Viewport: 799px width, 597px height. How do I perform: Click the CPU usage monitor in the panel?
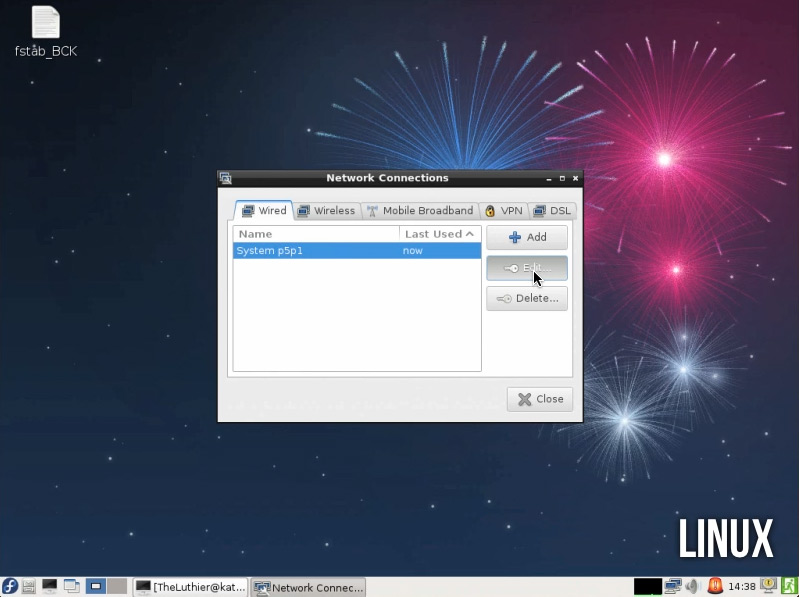[x=648, y=587]
